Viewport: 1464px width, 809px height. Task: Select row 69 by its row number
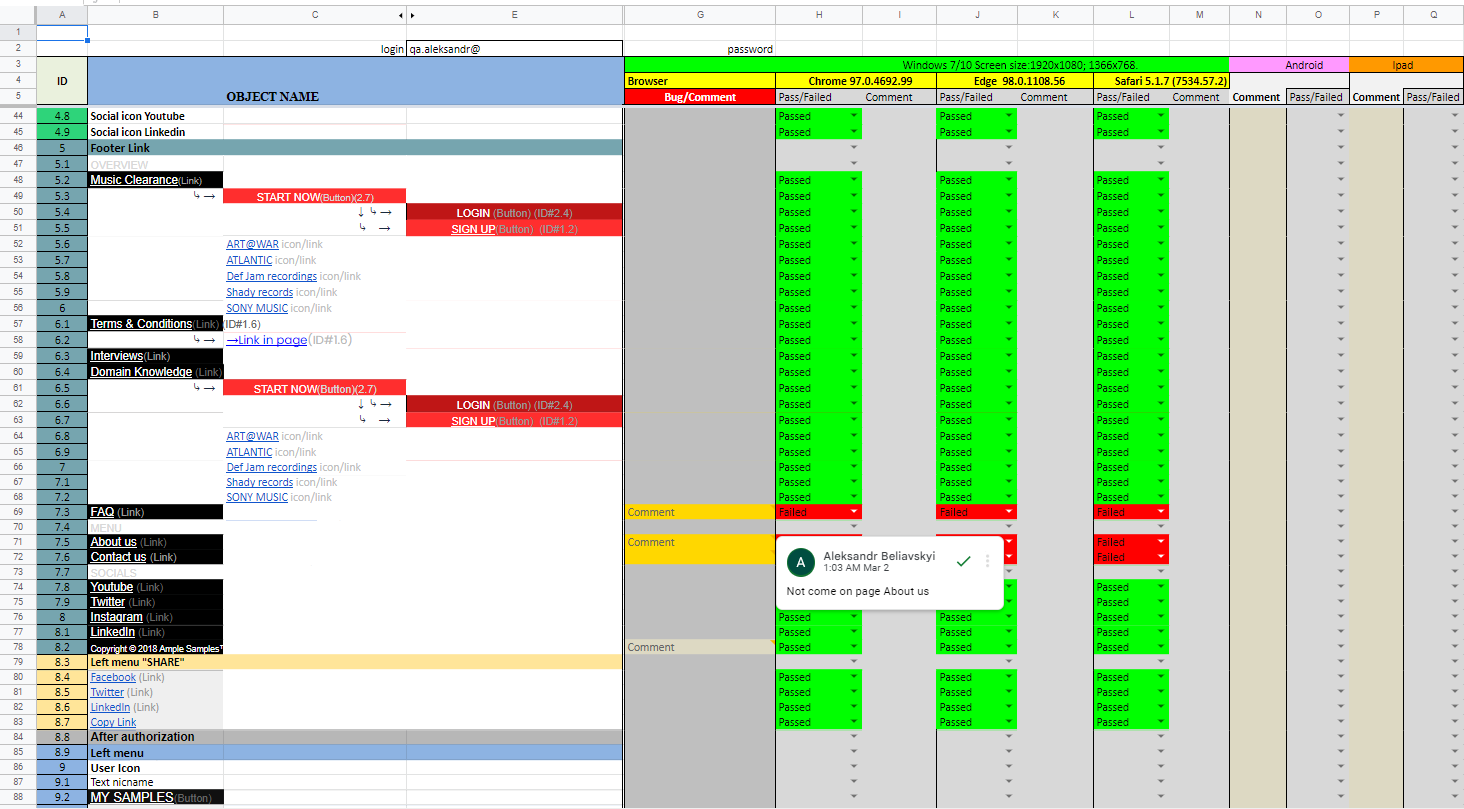pos(18,512)
